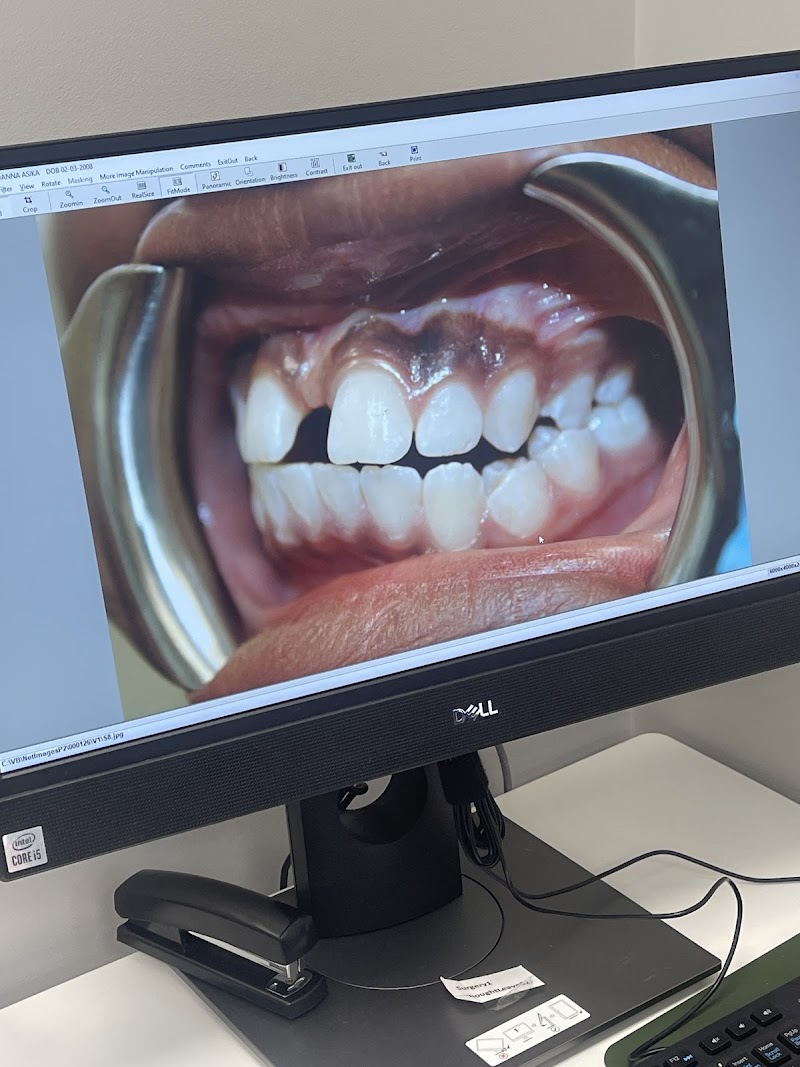Open the Orientation tool
Image resolution: width=800 pixels, height=1067 pixels.
(x=250, y=176)
